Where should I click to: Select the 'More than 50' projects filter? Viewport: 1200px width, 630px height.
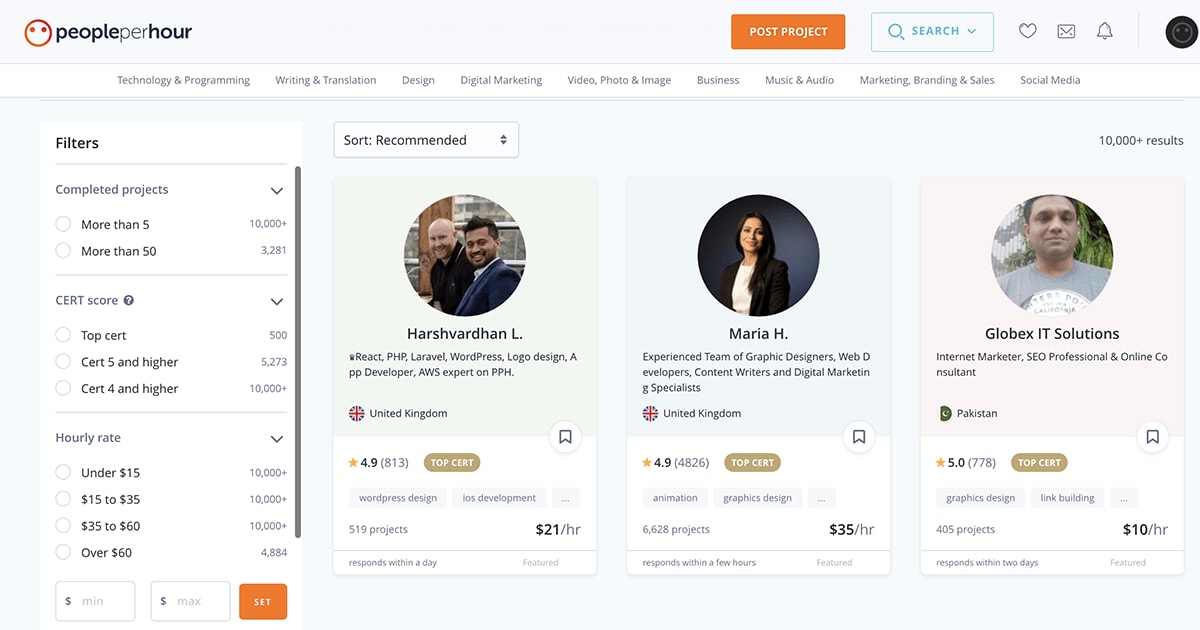(62, 251)
